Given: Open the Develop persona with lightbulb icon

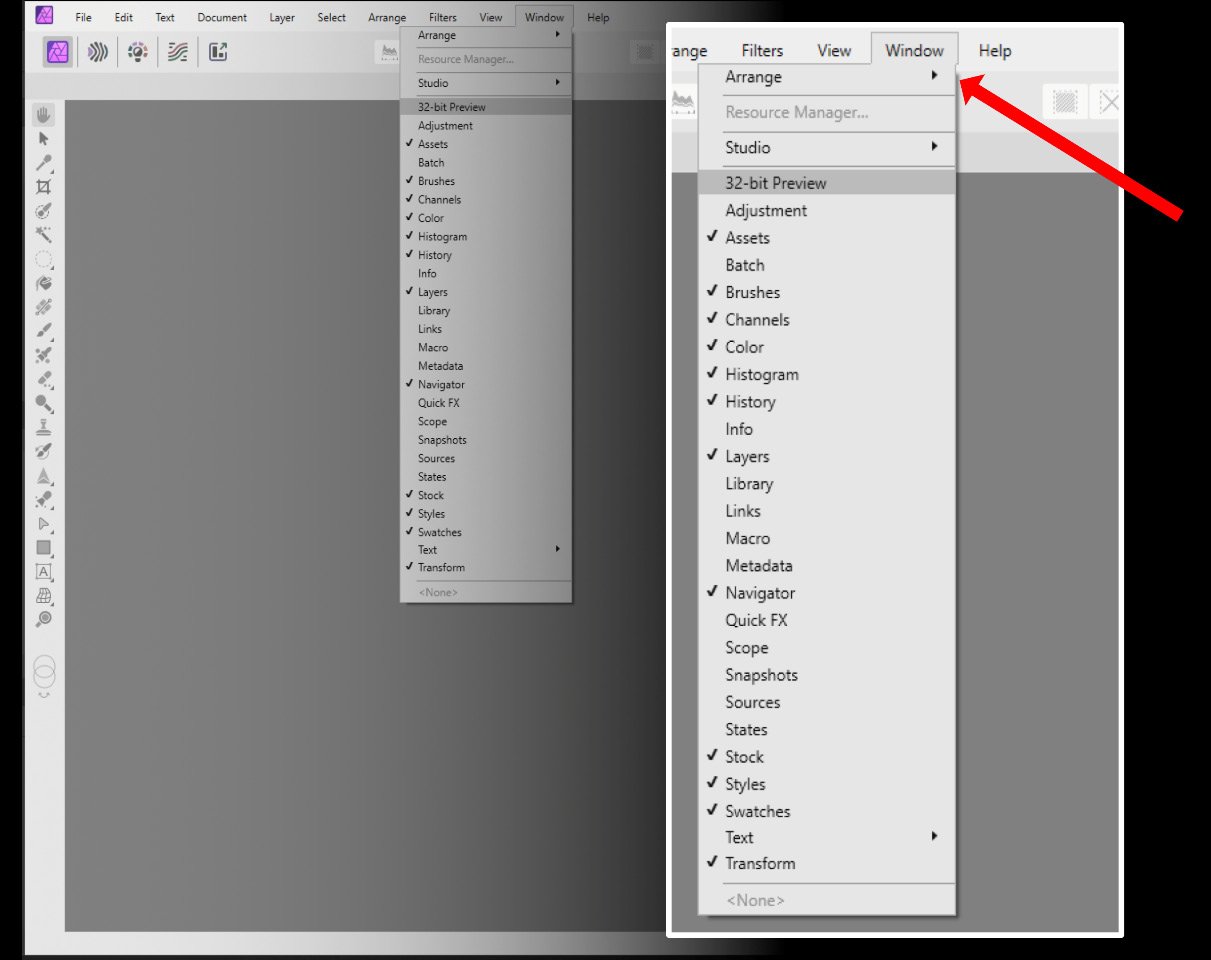Looking at the screenshot, I should click(x=138, y=52).
